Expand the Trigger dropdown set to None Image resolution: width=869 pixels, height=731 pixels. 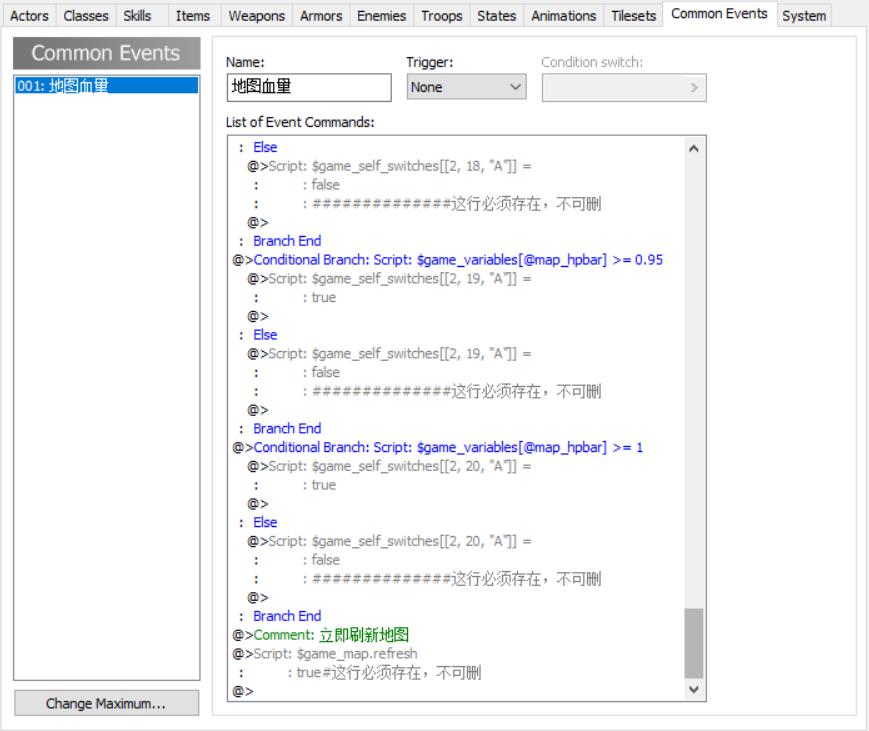pyautogui.click(x=466, y=87)
